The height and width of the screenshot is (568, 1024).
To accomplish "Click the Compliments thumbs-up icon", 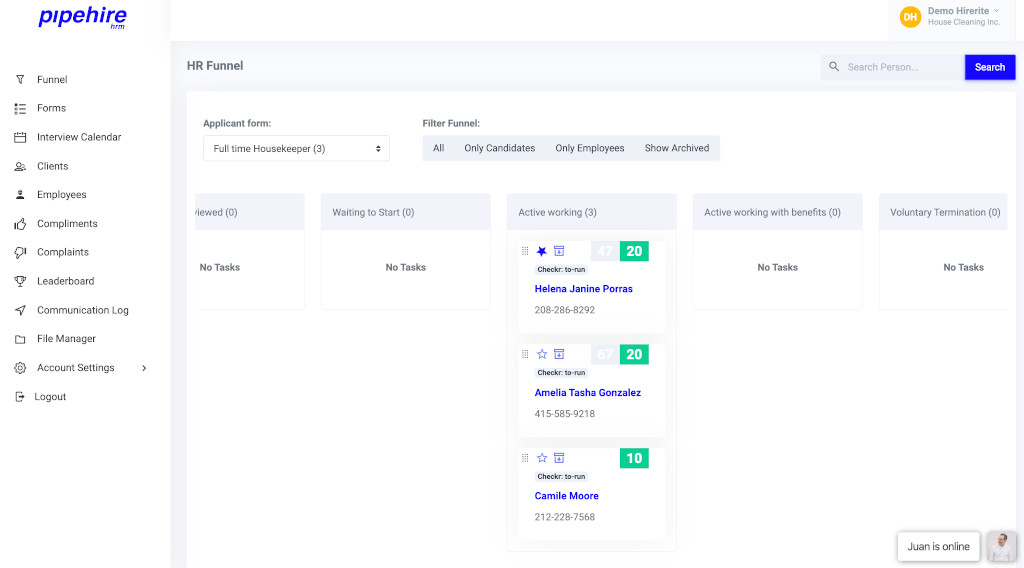I will [20, 224].
